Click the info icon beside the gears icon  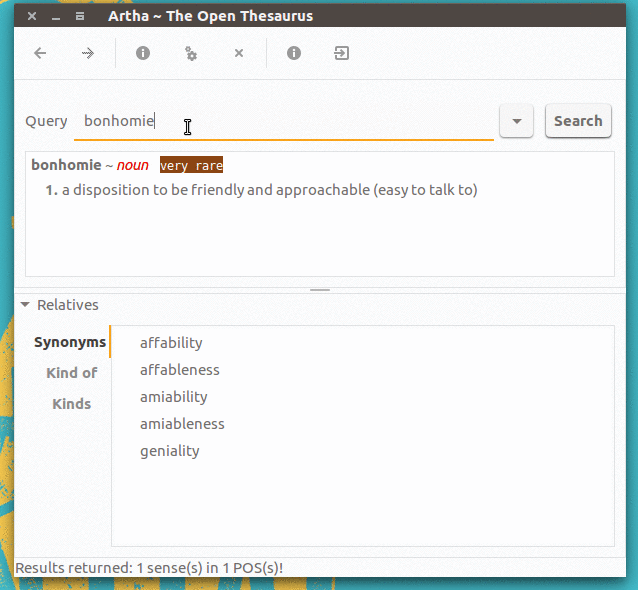[143, 54]
